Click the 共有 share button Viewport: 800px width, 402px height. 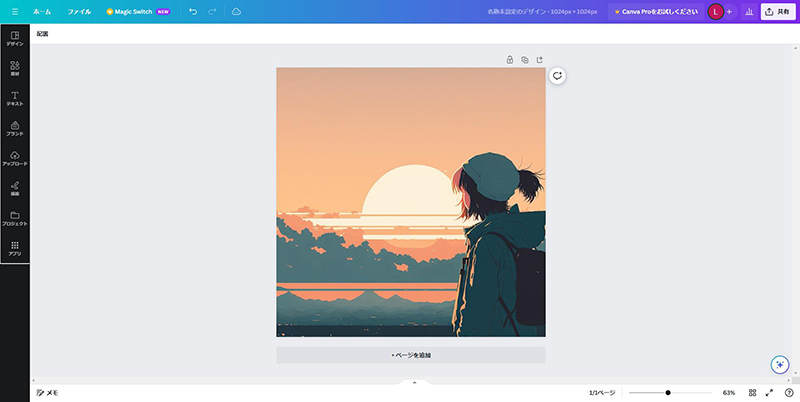pyautogui.click(x=778, y=12)
